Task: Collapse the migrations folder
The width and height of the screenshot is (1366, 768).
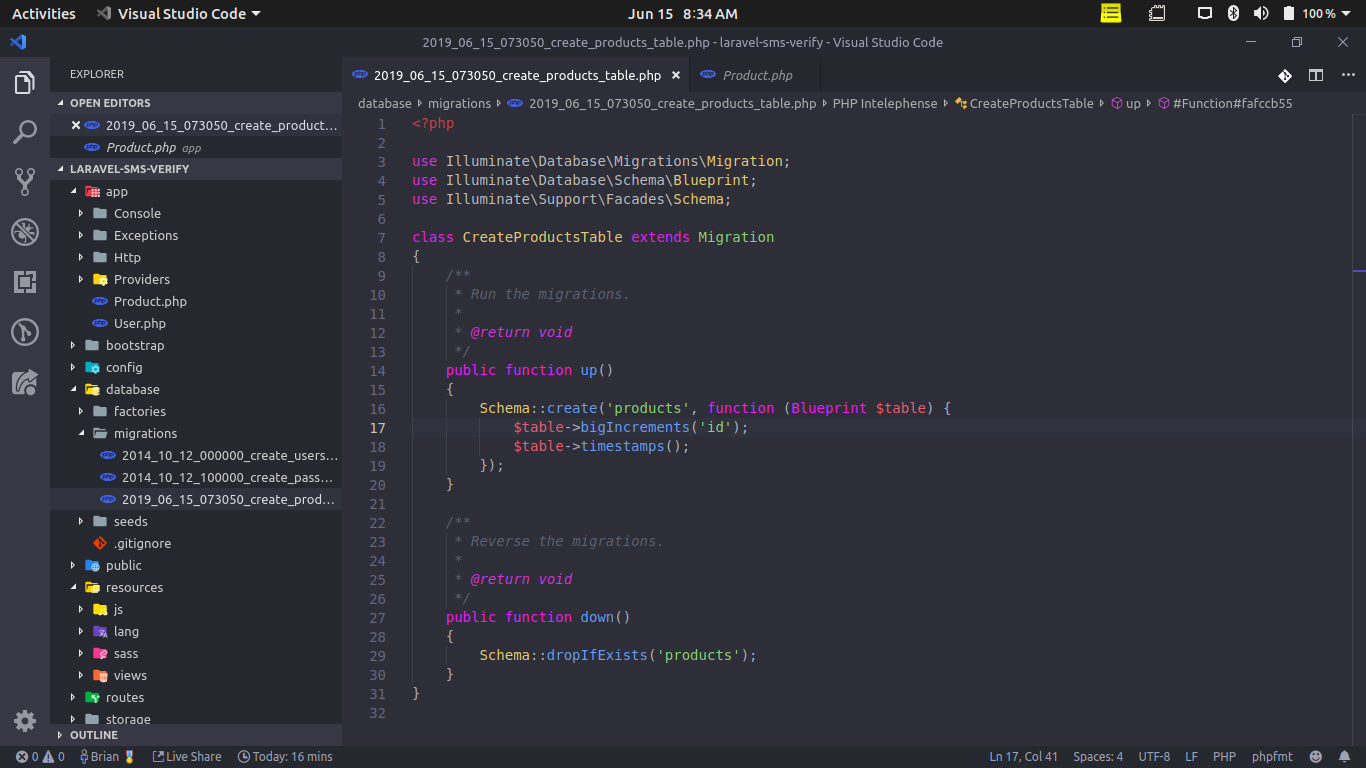Action: pyautogui.click(x=196, y=433)
